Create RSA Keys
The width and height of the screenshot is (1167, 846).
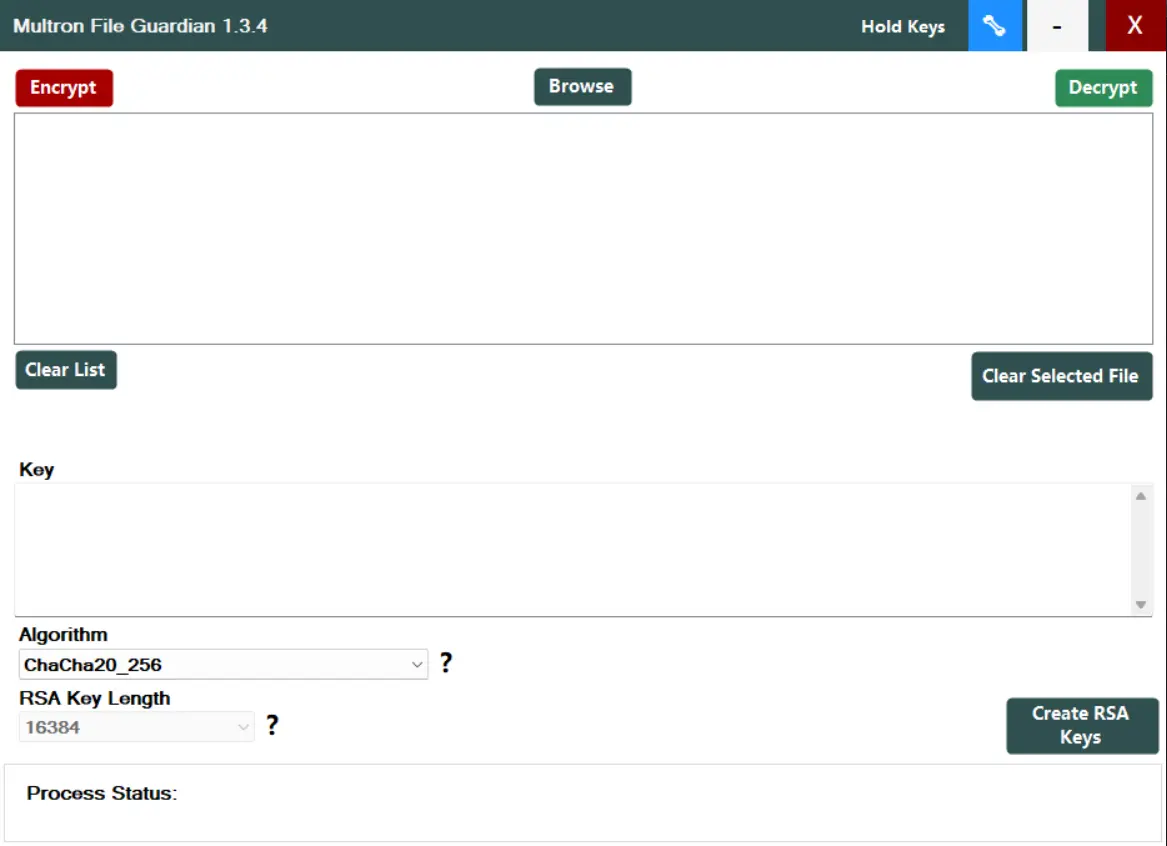tap(1081, 725)
